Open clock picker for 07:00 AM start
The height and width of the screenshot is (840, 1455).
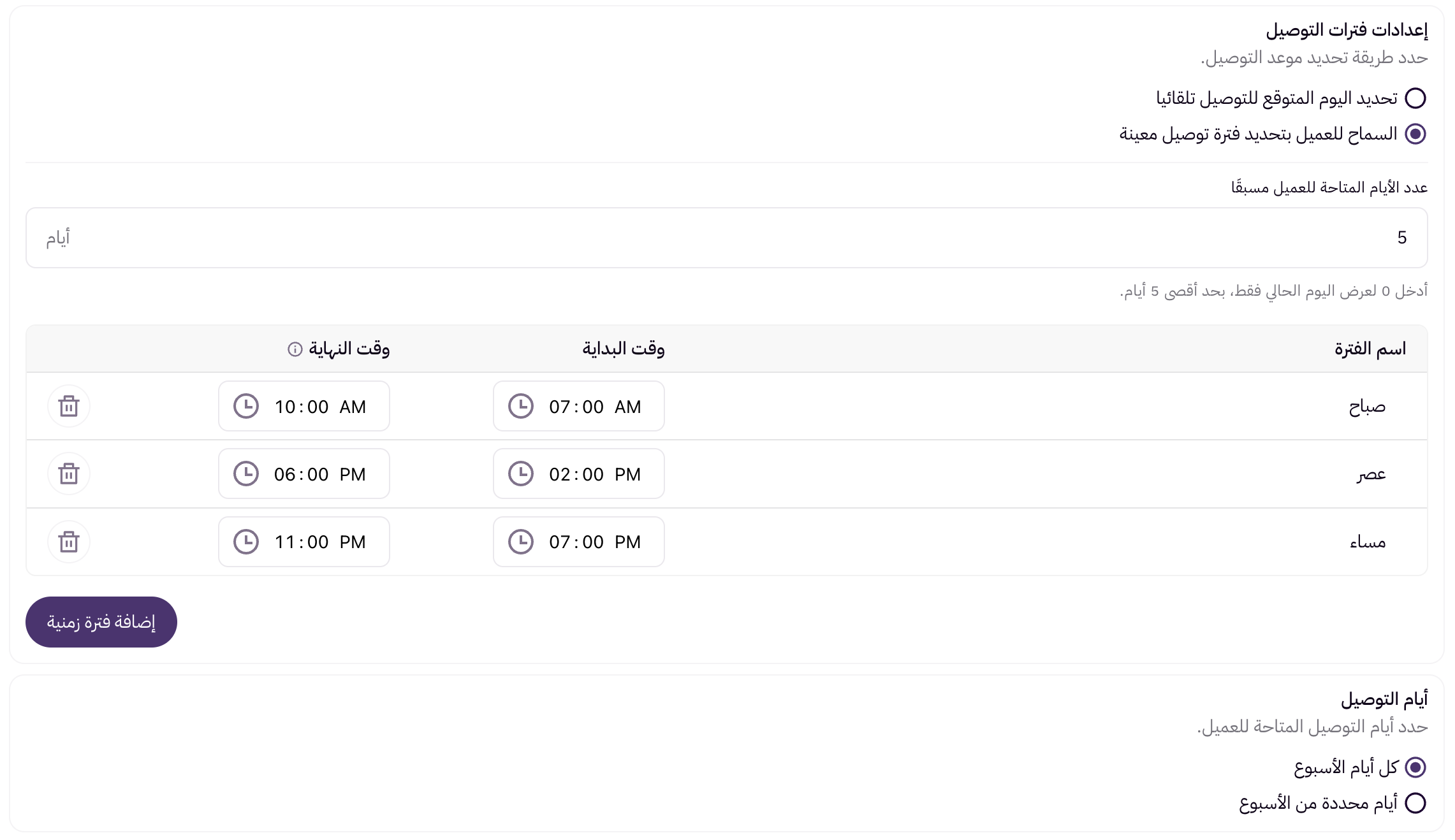tap(521, 406)
